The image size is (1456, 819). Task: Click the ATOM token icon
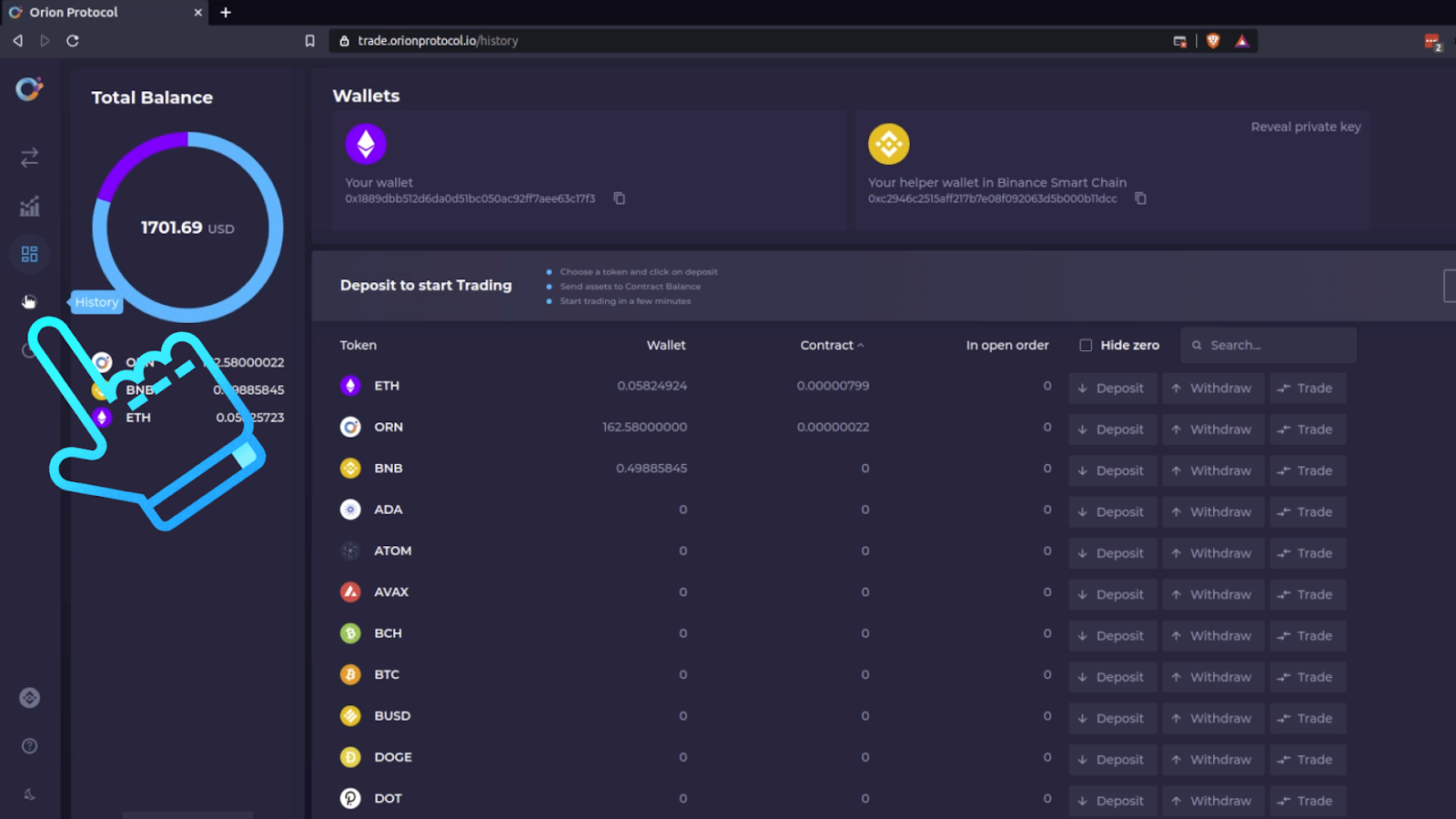[x=350, y=551]
